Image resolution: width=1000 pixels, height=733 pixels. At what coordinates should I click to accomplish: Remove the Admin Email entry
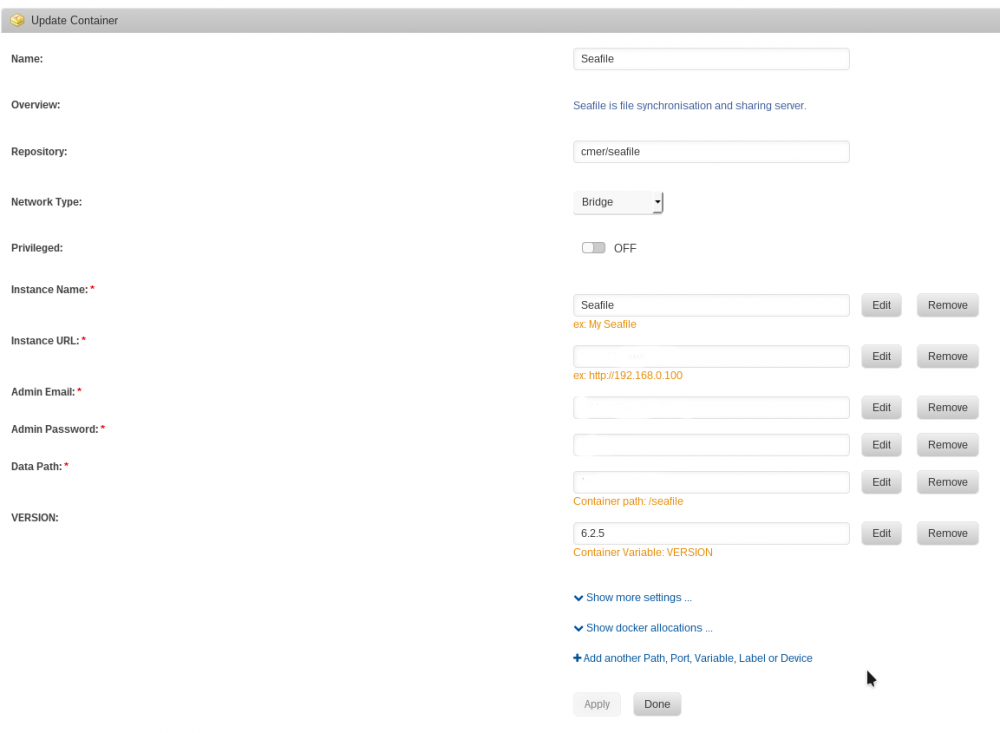coord(948,408)
